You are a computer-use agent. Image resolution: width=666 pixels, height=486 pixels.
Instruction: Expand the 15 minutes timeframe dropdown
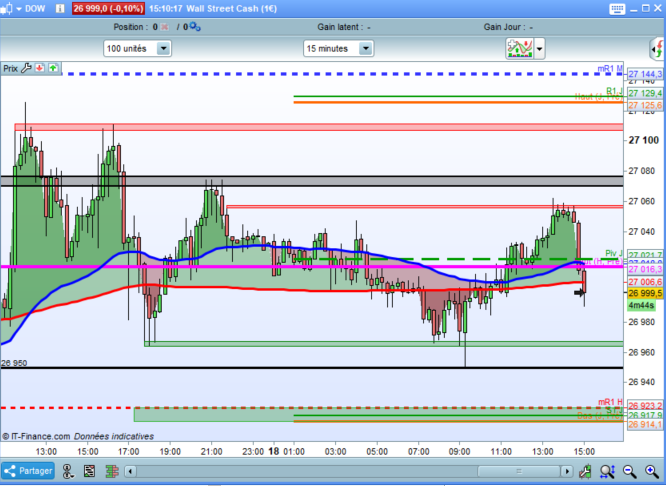point(366,48)
